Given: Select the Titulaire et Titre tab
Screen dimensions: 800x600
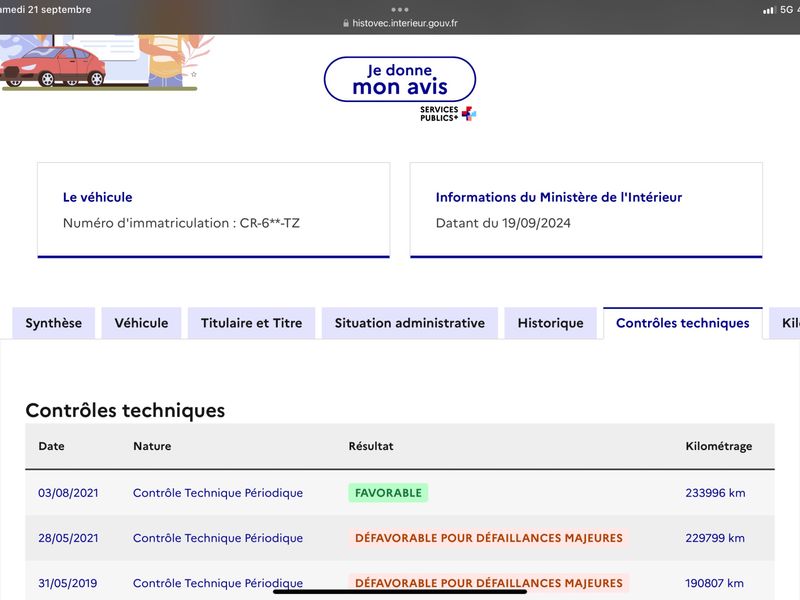Looking at the screenshot, I should tap(252, 323).
